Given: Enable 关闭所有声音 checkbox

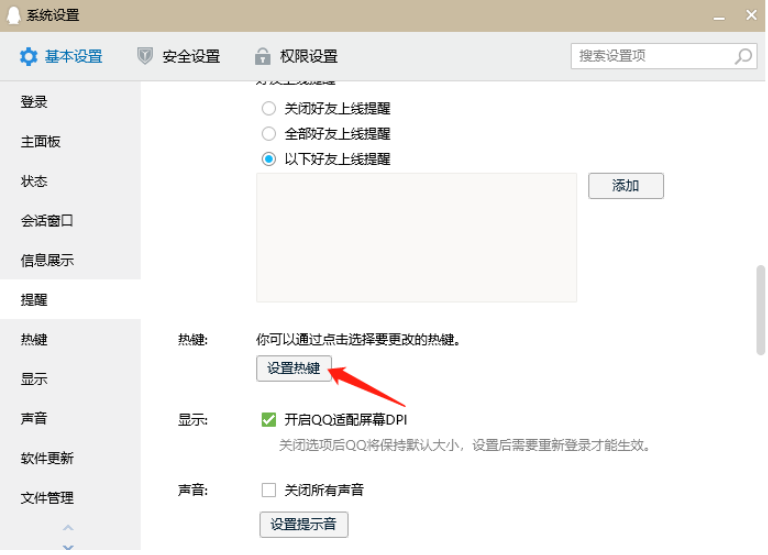Looking at the screenshot, I should pyautogui.click(x=268, y=490).
